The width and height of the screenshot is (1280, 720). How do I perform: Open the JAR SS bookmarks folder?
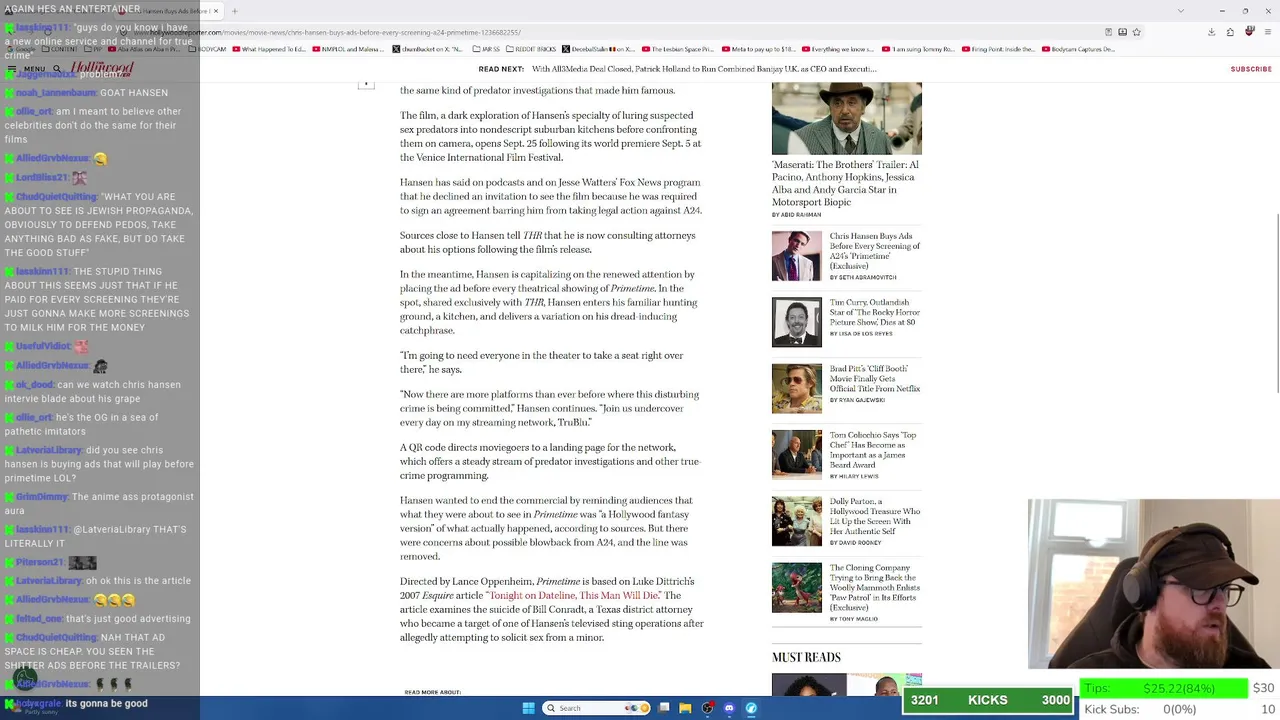487,49
